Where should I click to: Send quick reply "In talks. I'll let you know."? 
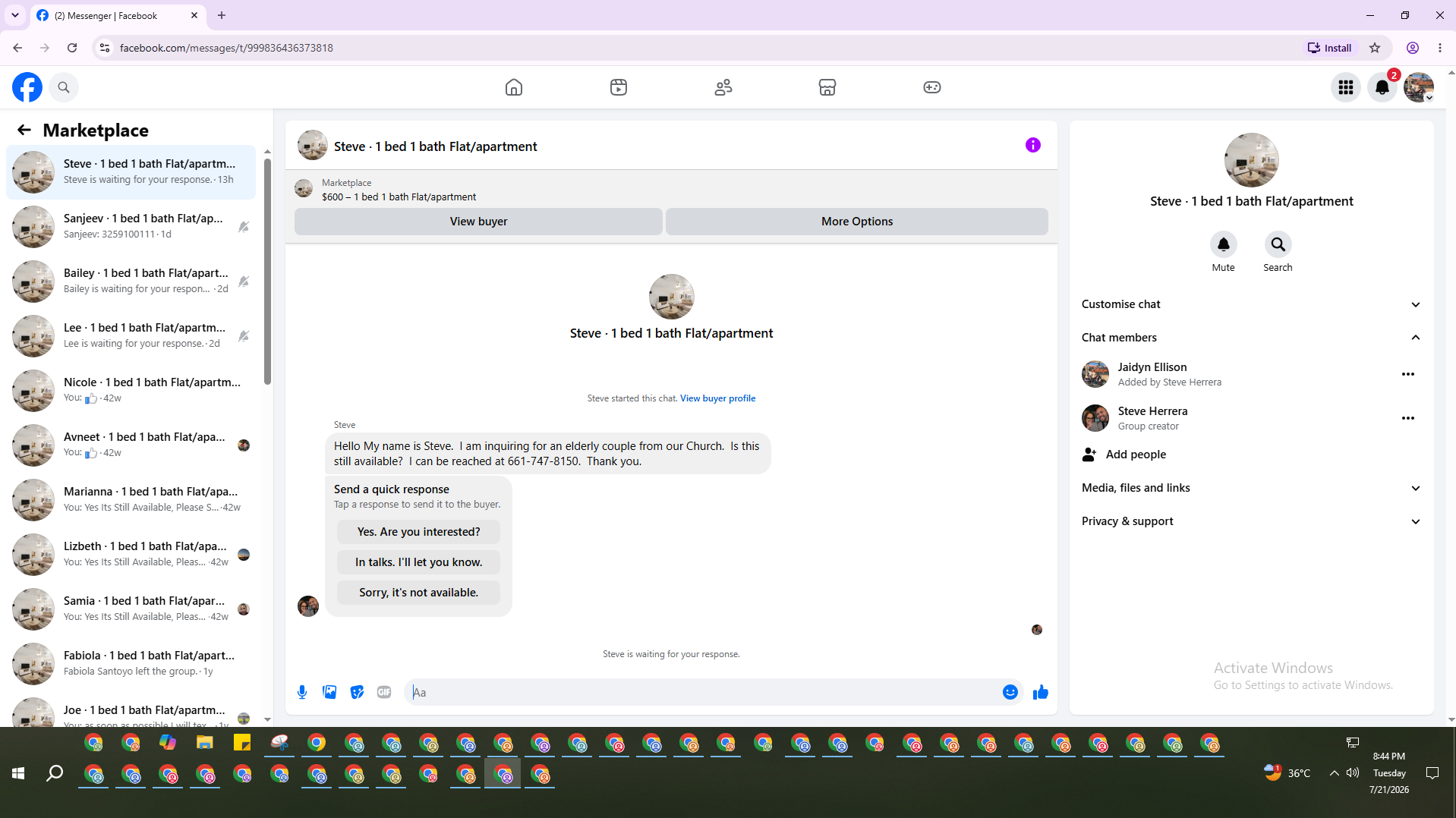pos(419,562)
